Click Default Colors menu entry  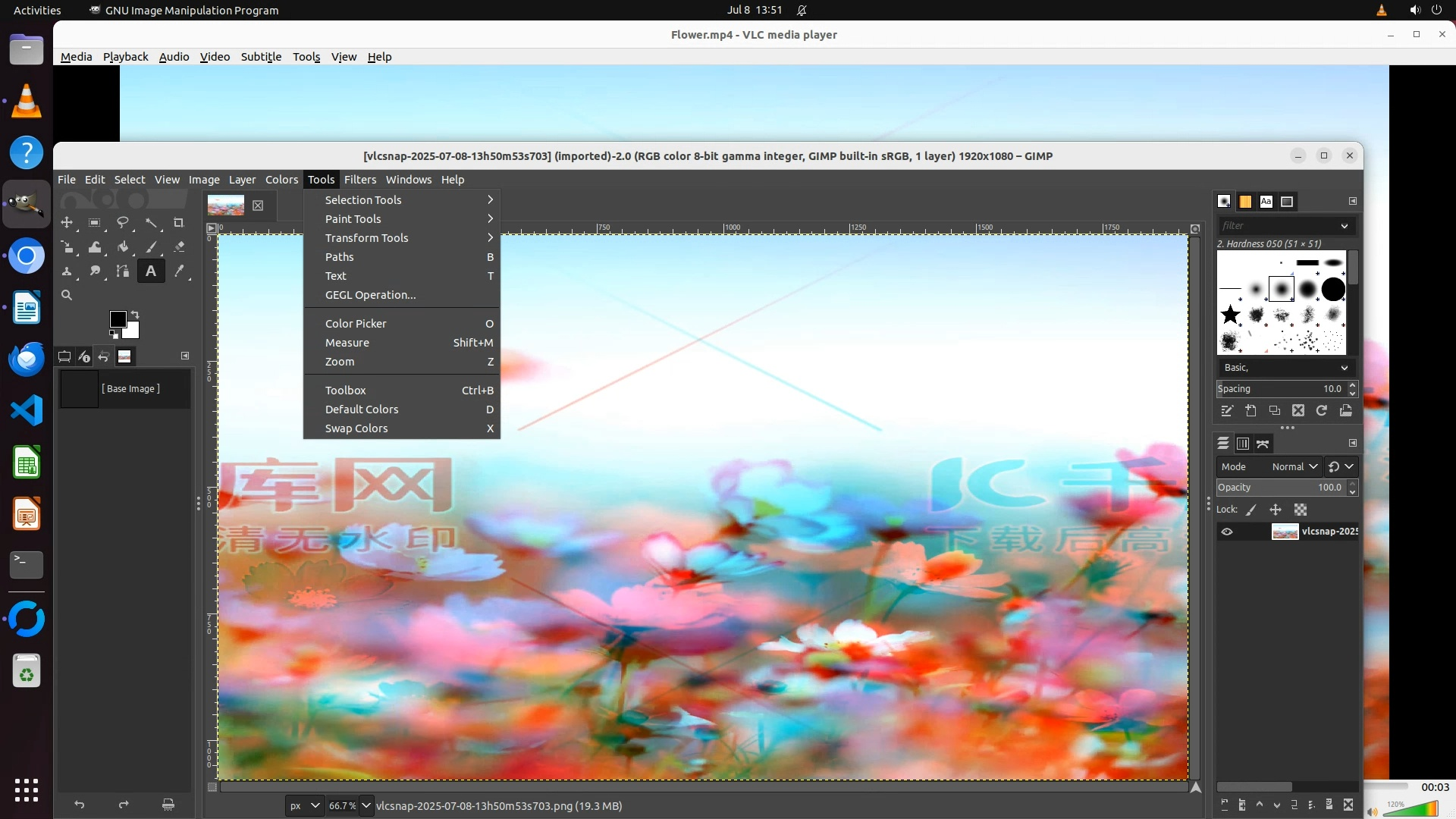tap(362, 409)
